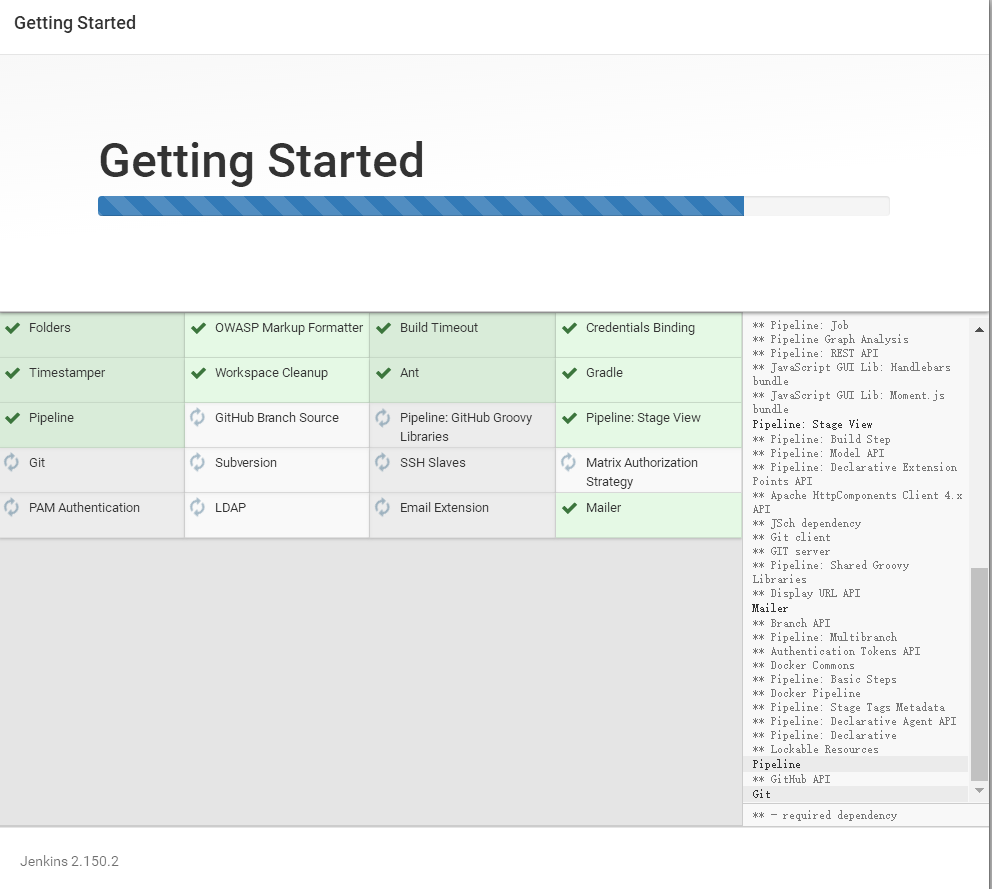Click the Jenkins 2.150.2 version text
The image size is (992, 889).
(70, 861)
